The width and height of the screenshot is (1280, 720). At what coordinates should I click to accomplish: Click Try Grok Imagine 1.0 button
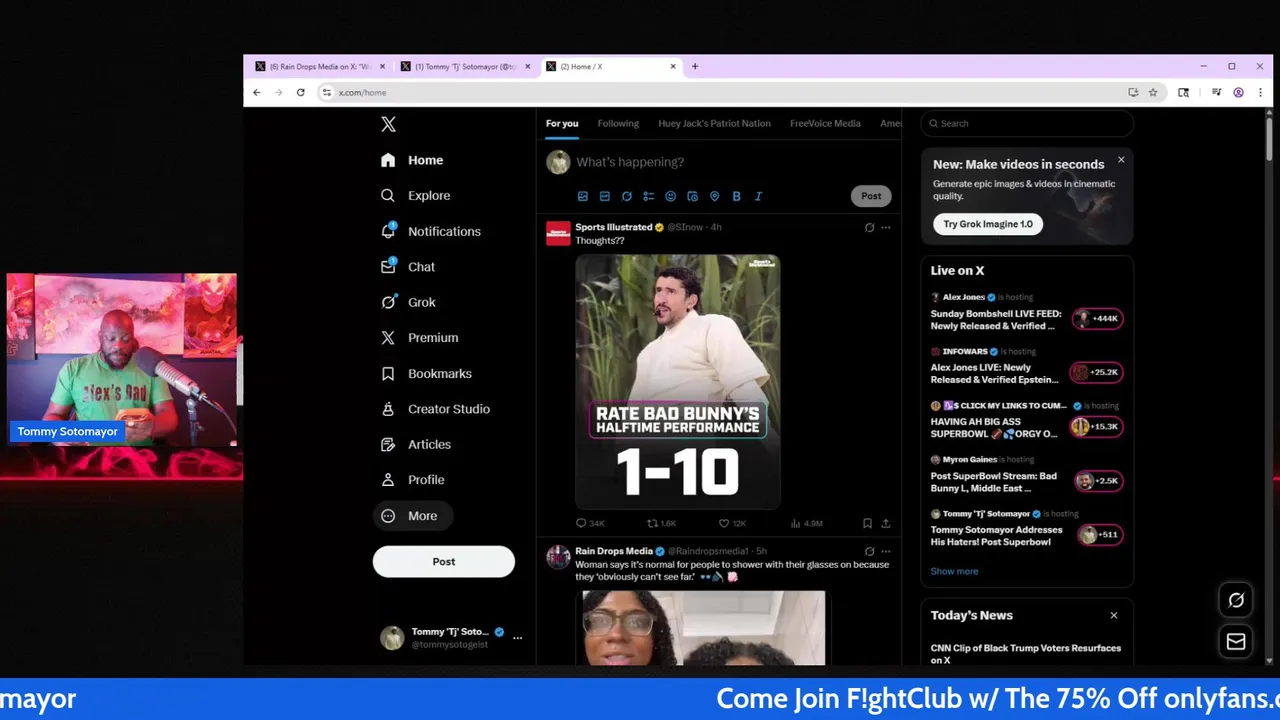[x=988, y=224]
